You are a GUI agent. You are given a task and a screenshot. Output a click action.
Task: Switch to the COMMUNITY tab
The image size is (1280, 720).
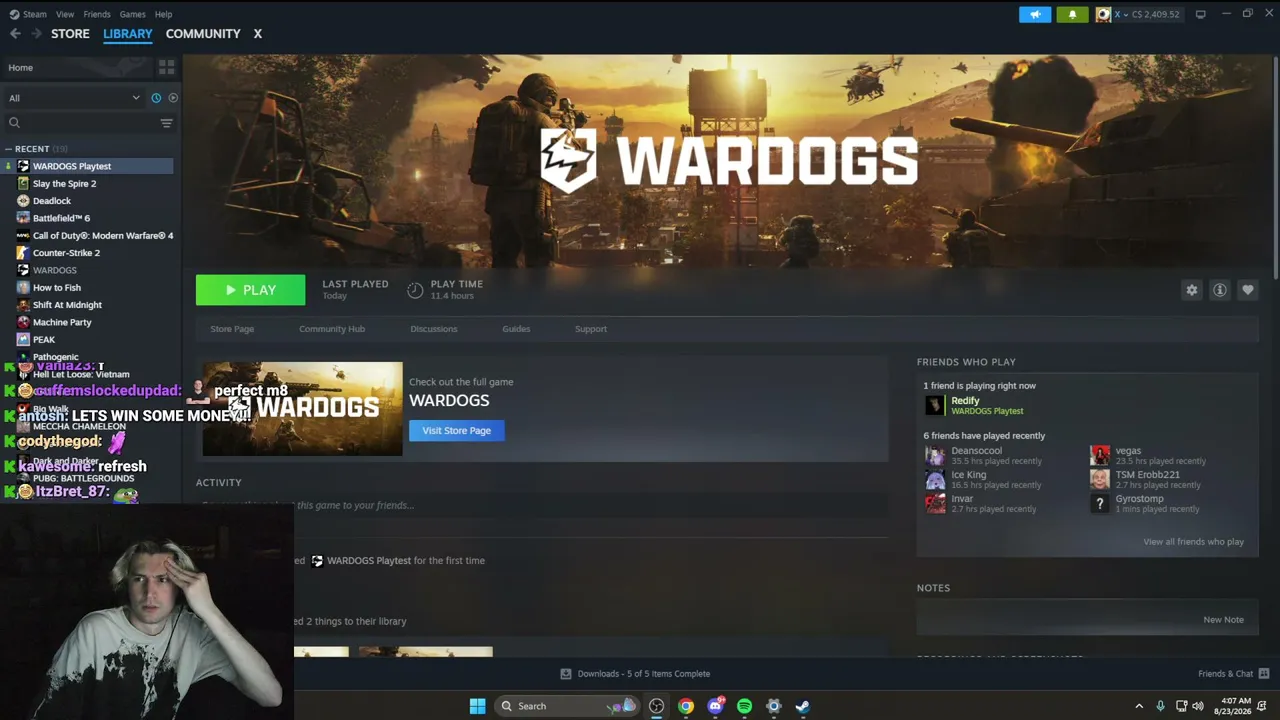click(x=203, y=34)
